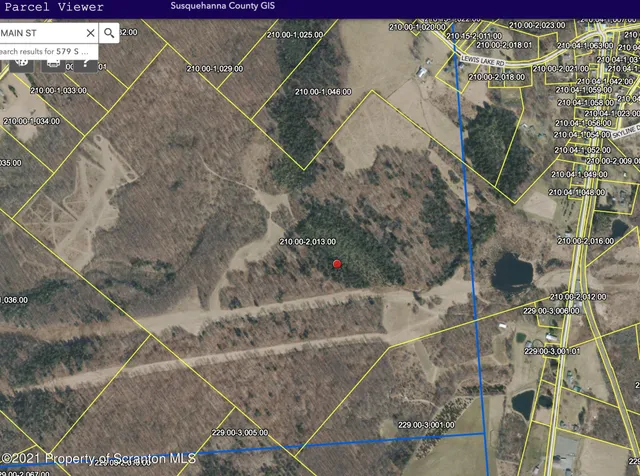This screenshot has width=640, height=476.
Task: Click the Lewis Lake Rd road label
Action: coord(484,61)
